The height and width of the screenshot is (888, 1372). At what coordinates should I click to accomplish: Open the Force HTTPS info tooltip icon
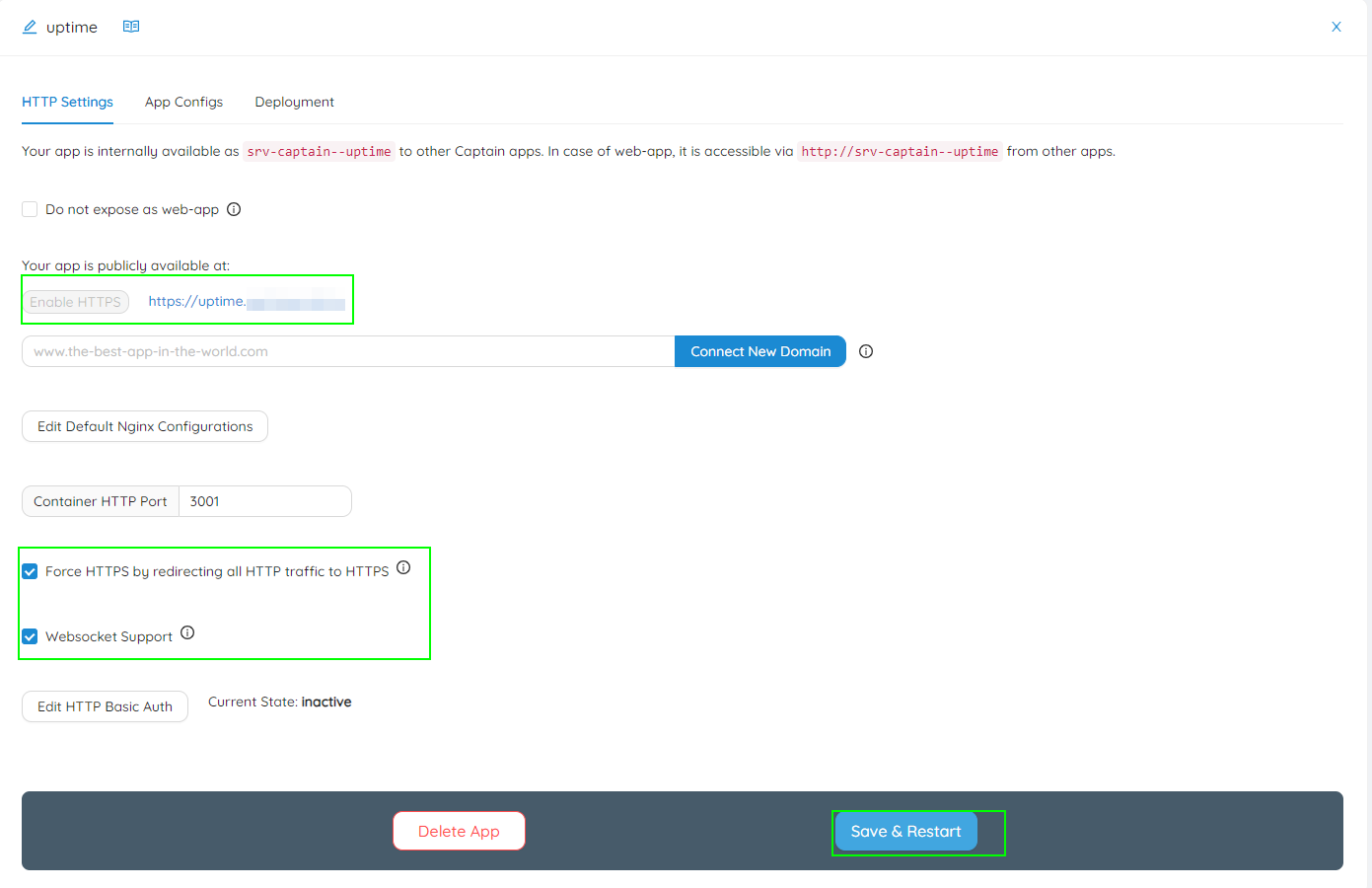(x=403, y=567)
